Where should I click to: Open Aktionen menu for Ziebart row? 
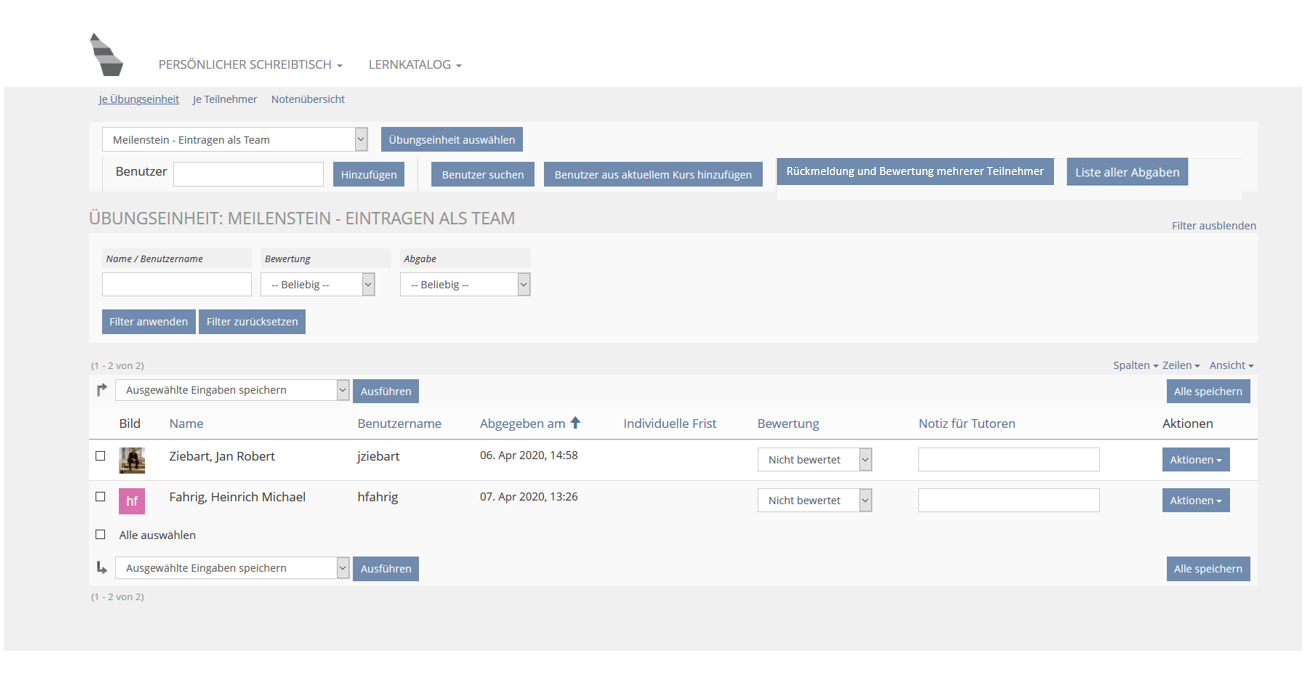[x=1195, y=460]
